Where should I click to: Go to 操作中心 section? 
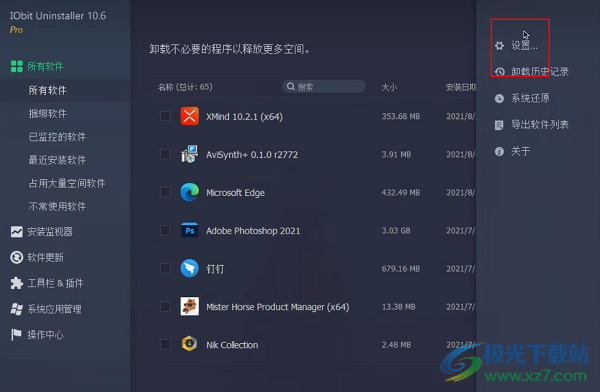point(45,335)
